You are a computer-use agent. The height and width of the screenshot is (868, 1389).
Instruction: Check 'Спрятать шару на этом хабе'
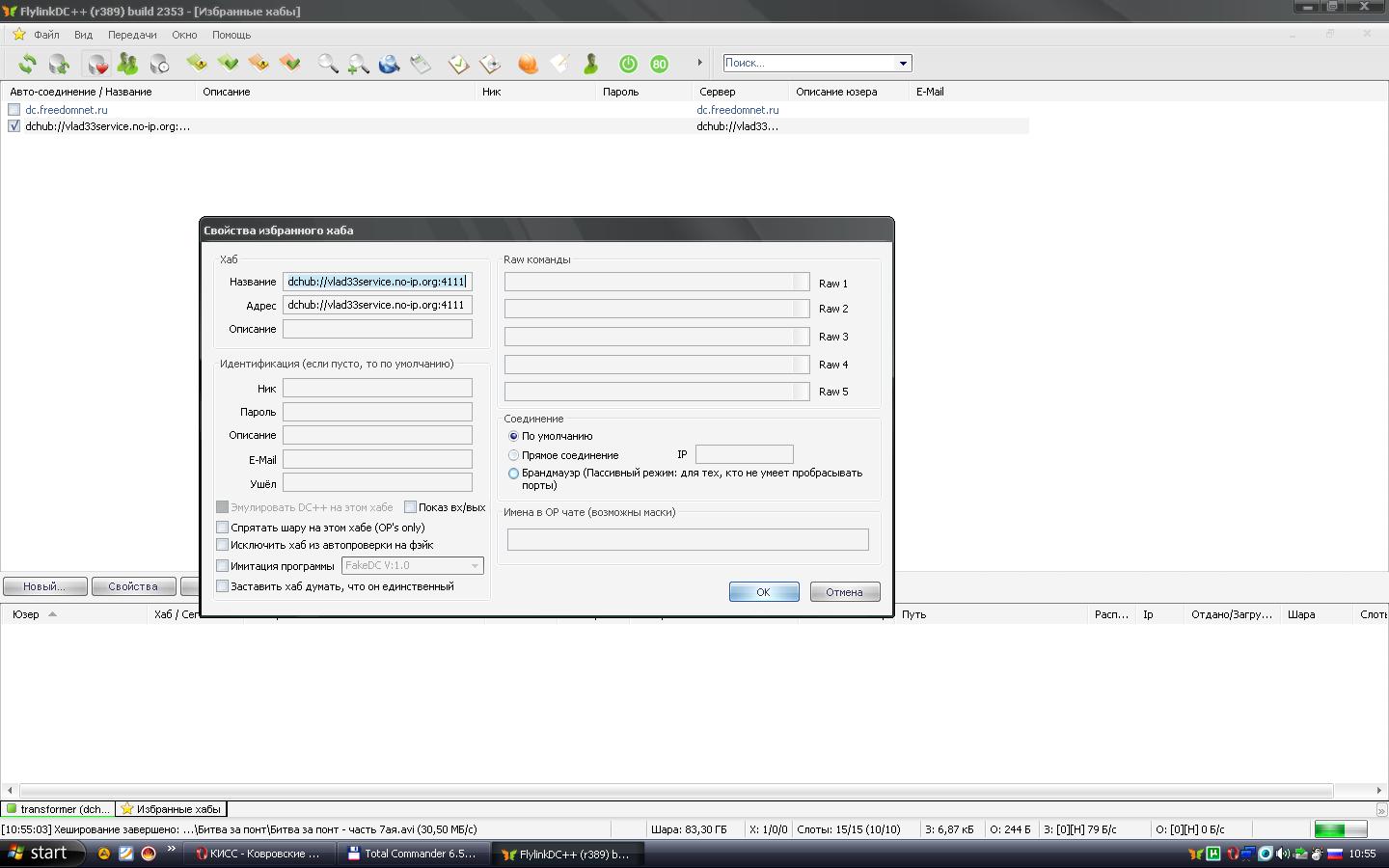click(x=223, y=528)
